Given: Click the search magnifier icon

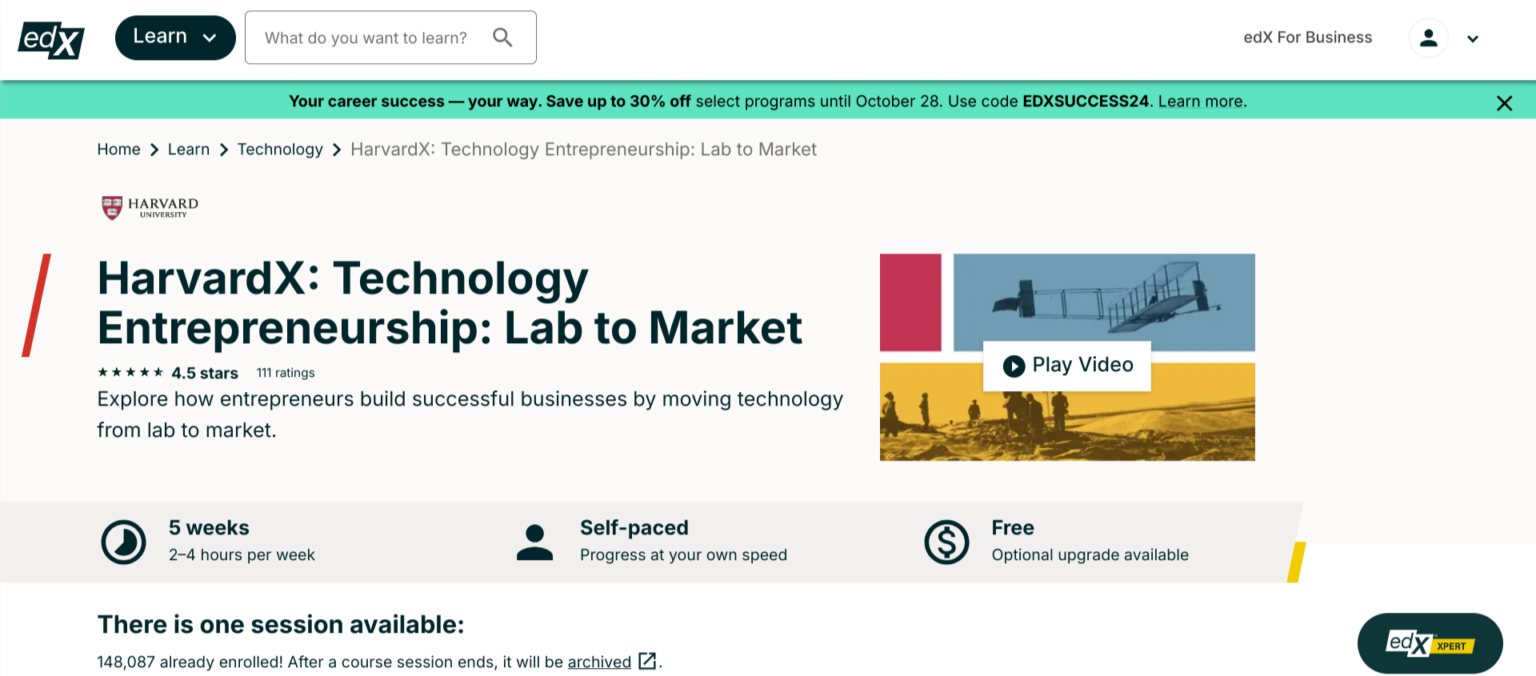Looking at the screenshot, I should point(503,37).
